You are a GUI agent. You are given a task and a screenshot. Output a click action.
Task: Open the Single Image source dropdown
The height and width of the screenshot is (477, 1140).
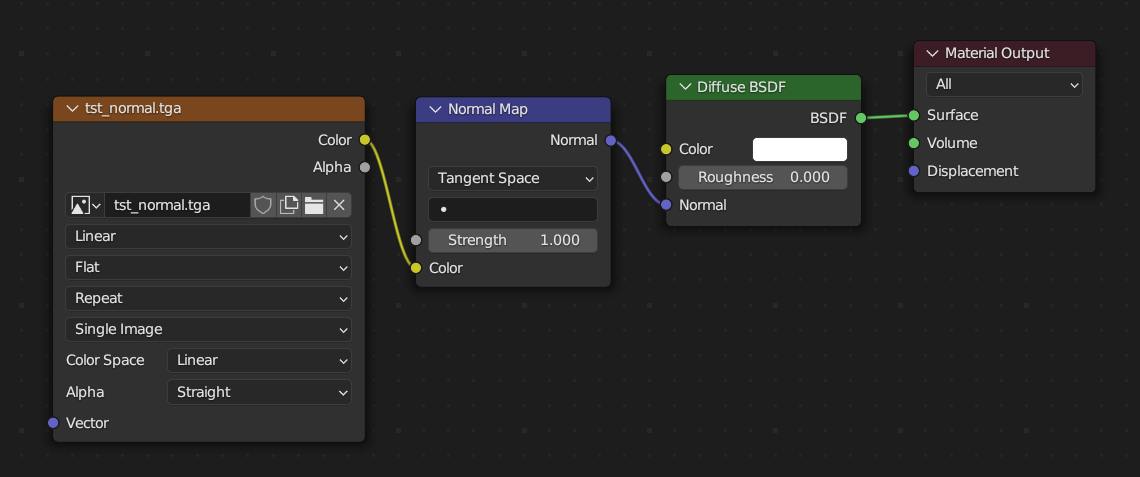tap(209, 329)
